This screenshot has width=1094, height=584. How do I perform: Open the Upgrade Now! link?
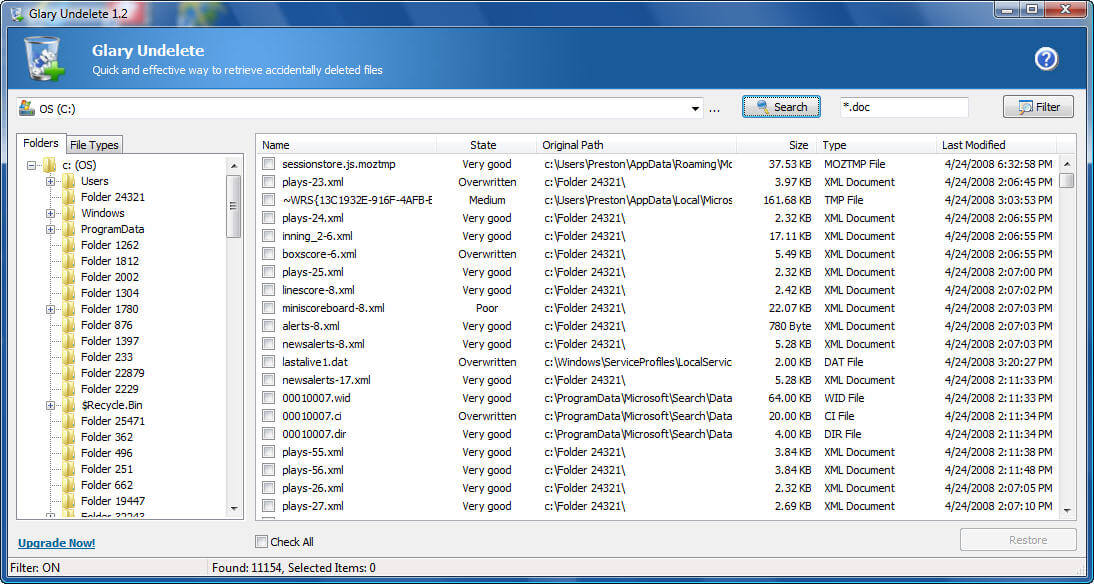point(56,541)
